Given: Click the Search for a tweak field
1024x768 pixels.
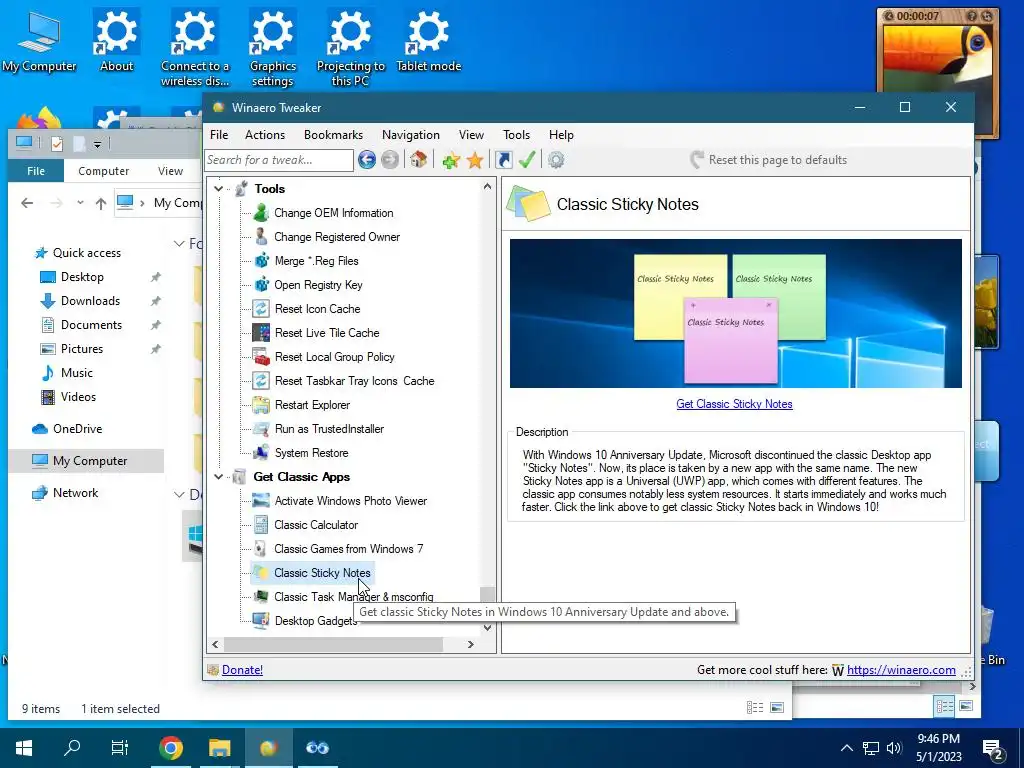Looking at the screenshot, I should pyautogui.click(x=279, y=160).
